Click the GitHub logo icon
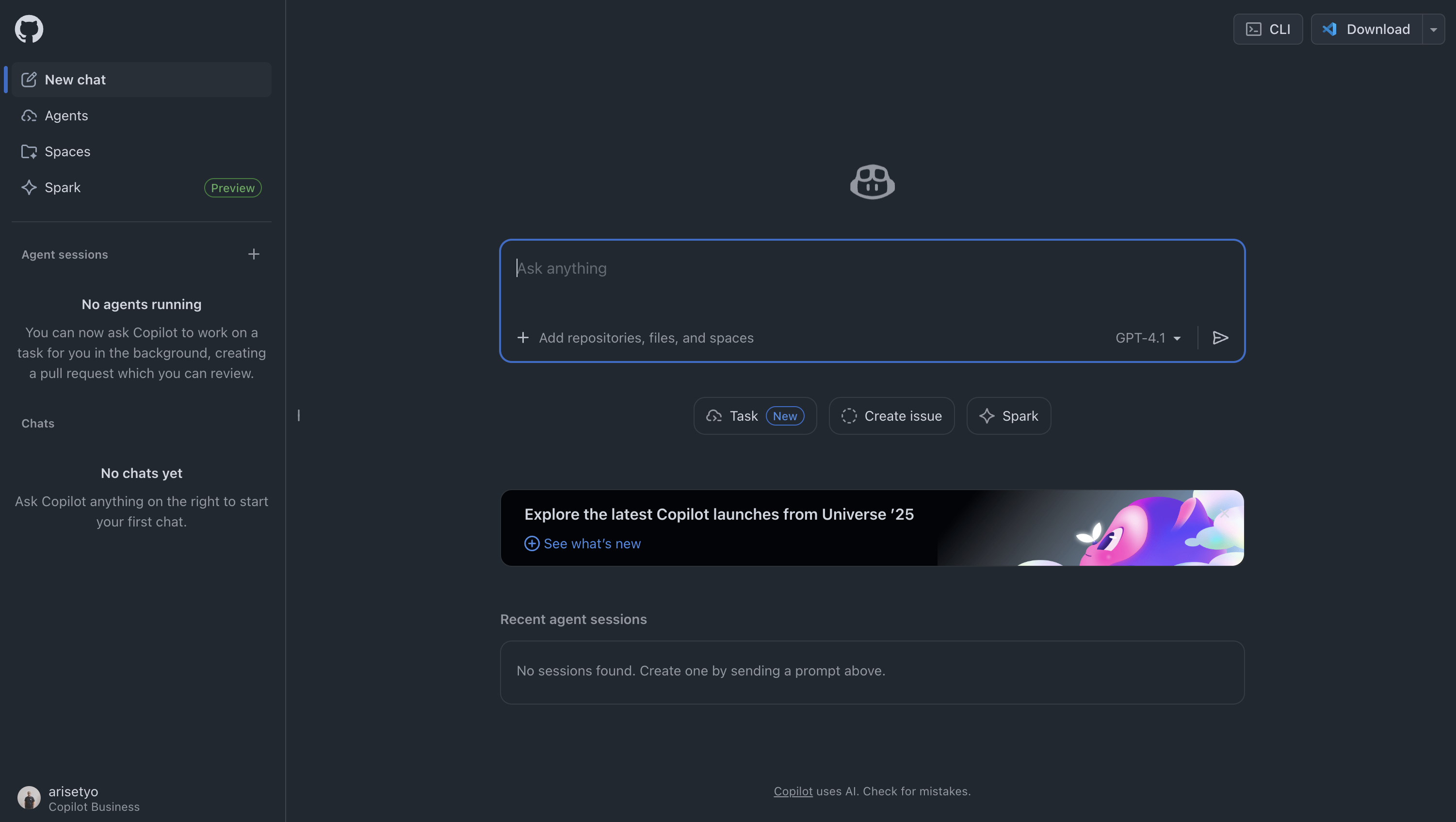Viewport: 1456px width, 822px height. (x=29, y=29)
